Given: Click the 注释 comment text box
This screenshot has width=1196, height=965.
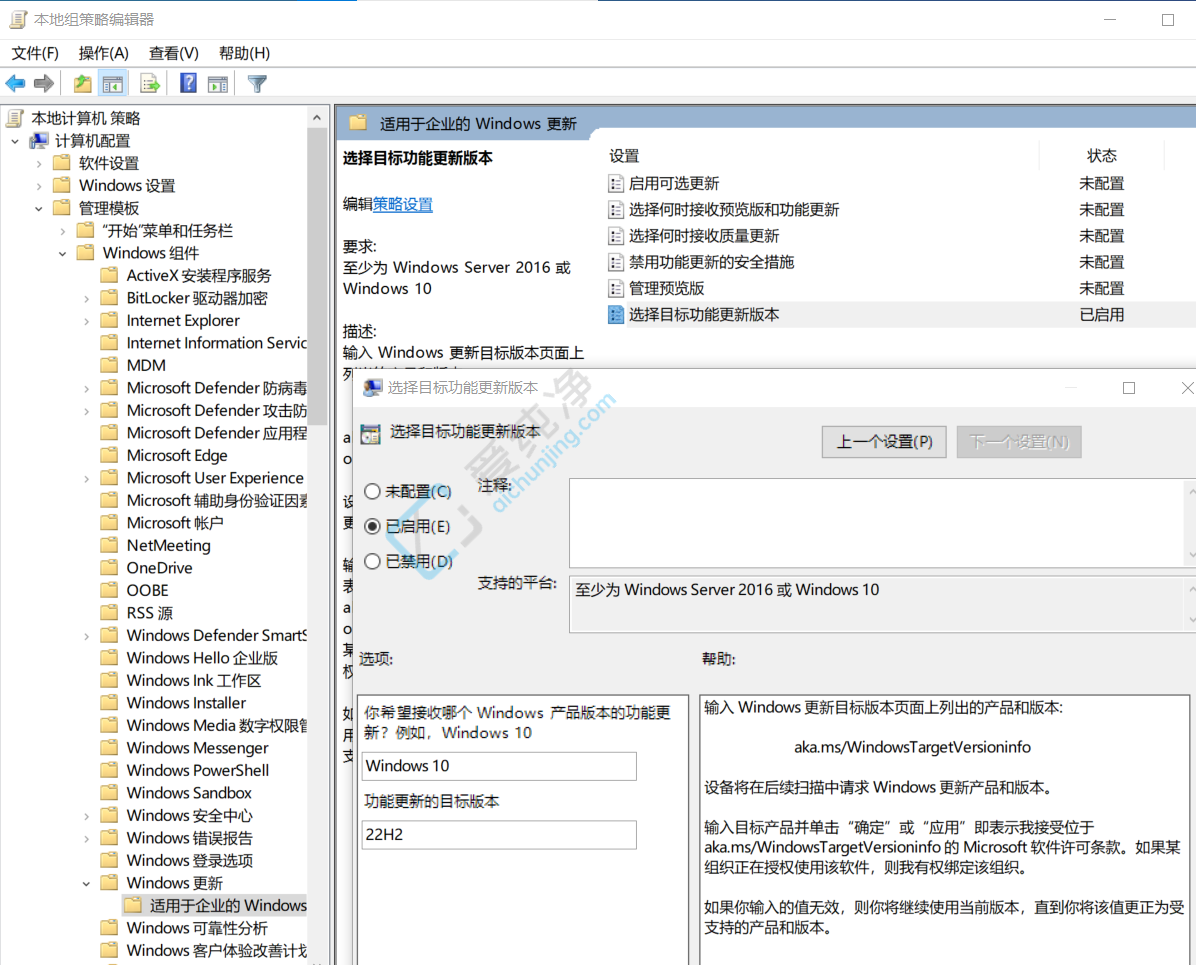Looking at the screenshot, I should [x=877, y=523].
